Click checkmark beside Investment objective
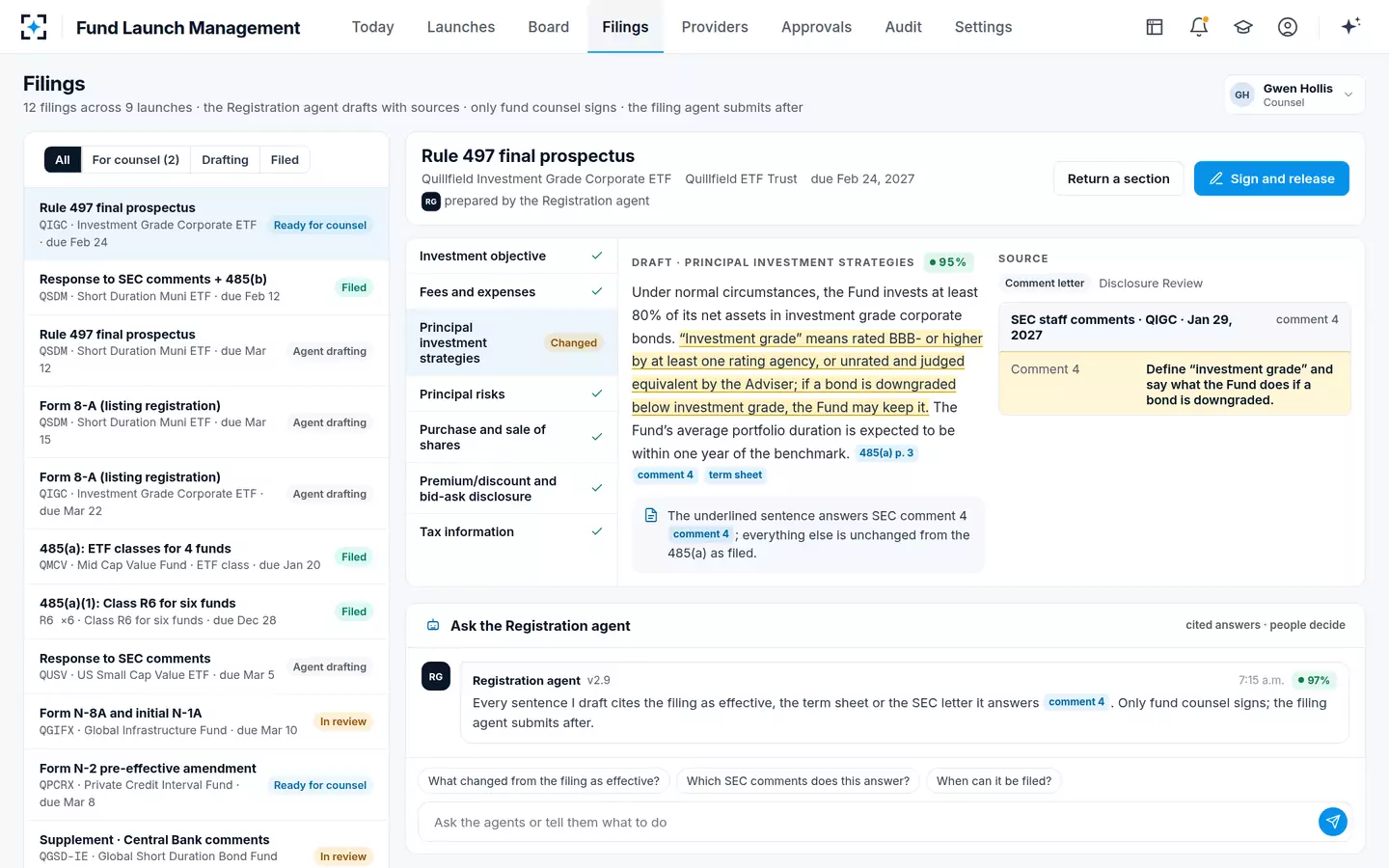This screenshot has width=1389, height=868. pyautogui.click(x=597, y=256)
